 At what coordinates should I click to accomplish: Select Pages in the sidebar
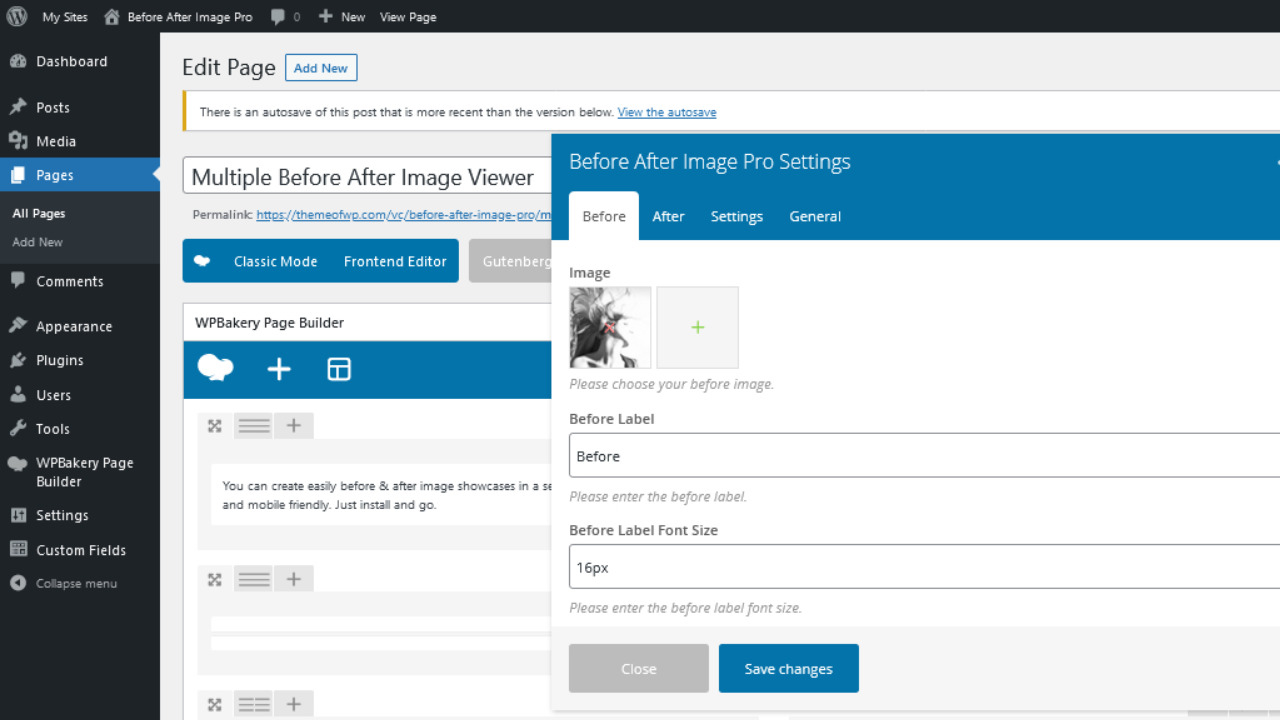point(80,175)
